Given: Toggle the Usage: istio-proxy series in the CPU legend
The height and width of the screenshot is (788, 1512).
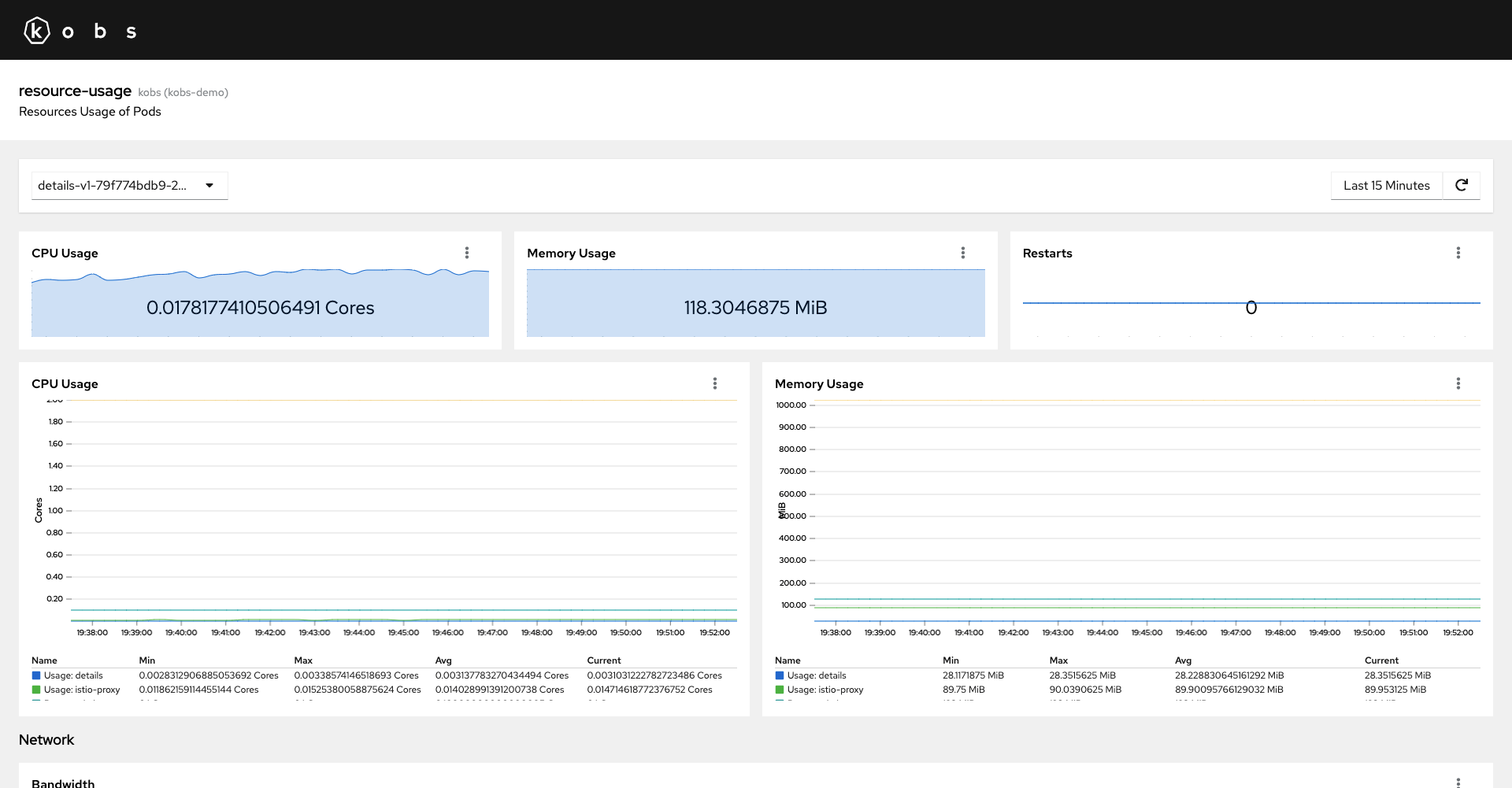Looking at the screenshot, I should [76, 690].
